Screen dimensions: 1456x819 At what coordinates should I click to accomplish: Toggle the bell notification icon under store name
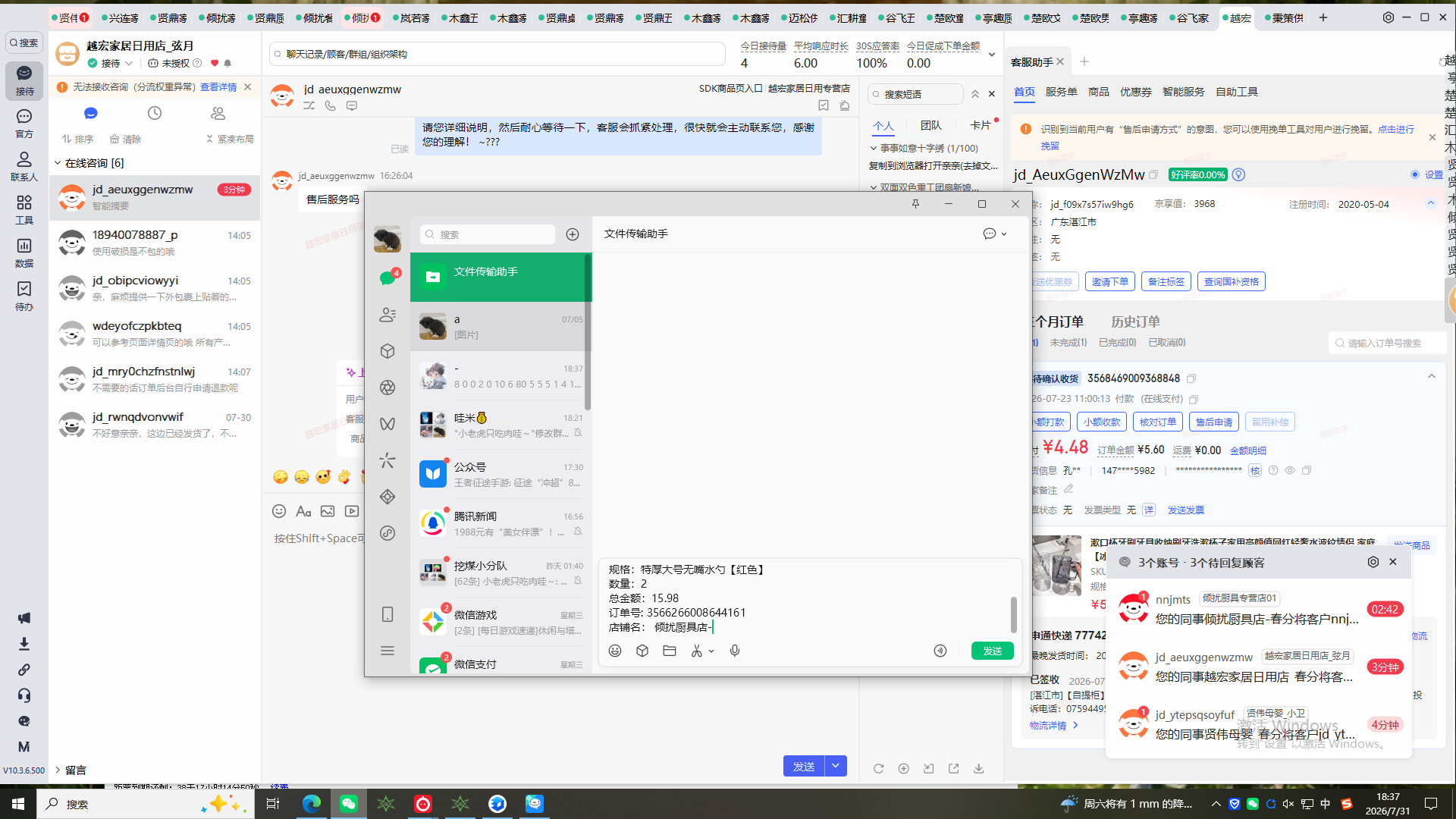(227, 63)
